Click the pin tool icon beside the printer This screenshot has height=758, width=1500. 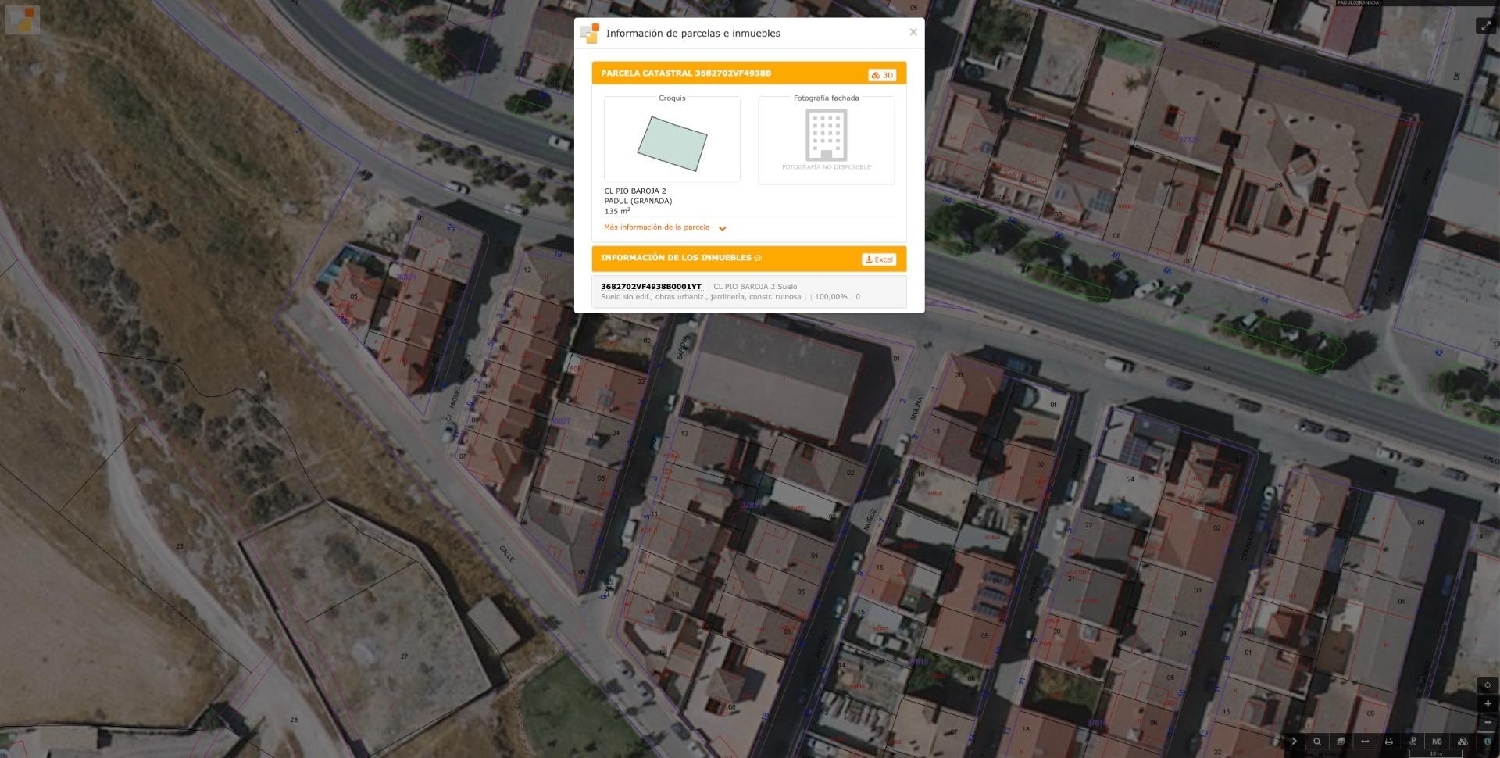(1412, 741)
